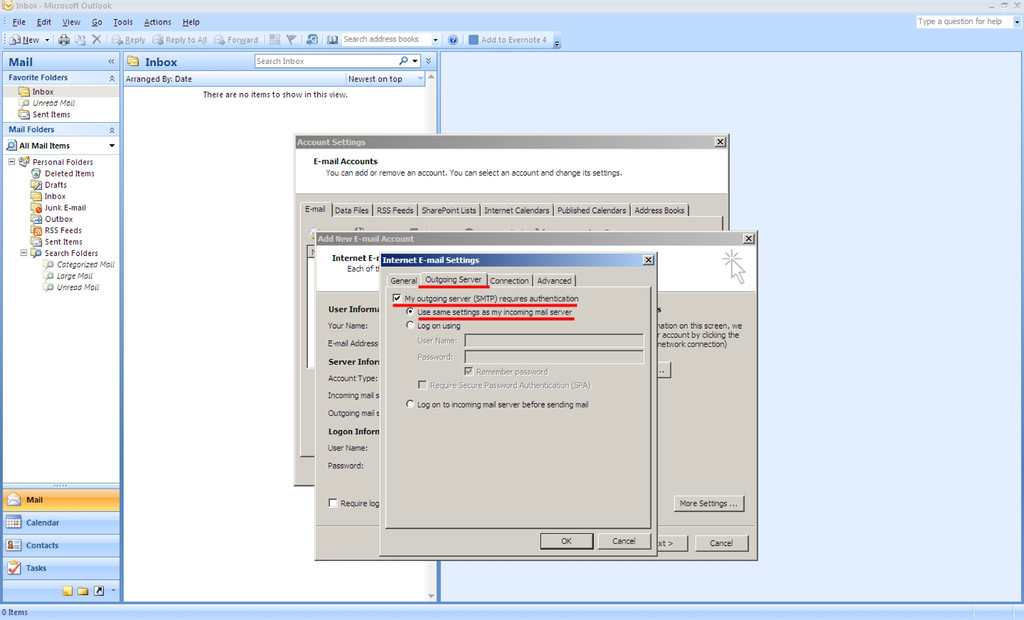Click the Send/Receive toolbar icon
Viewport: 1024px width, 620px height.
click(x=312, y=40)
